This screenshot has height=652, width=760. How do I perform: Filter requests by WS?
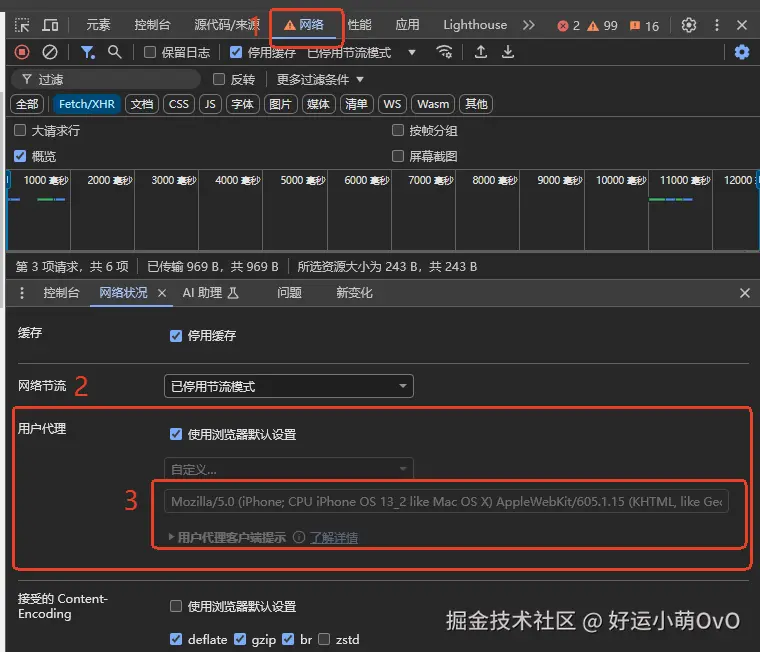pyautogui.click(x=392, y=104)
